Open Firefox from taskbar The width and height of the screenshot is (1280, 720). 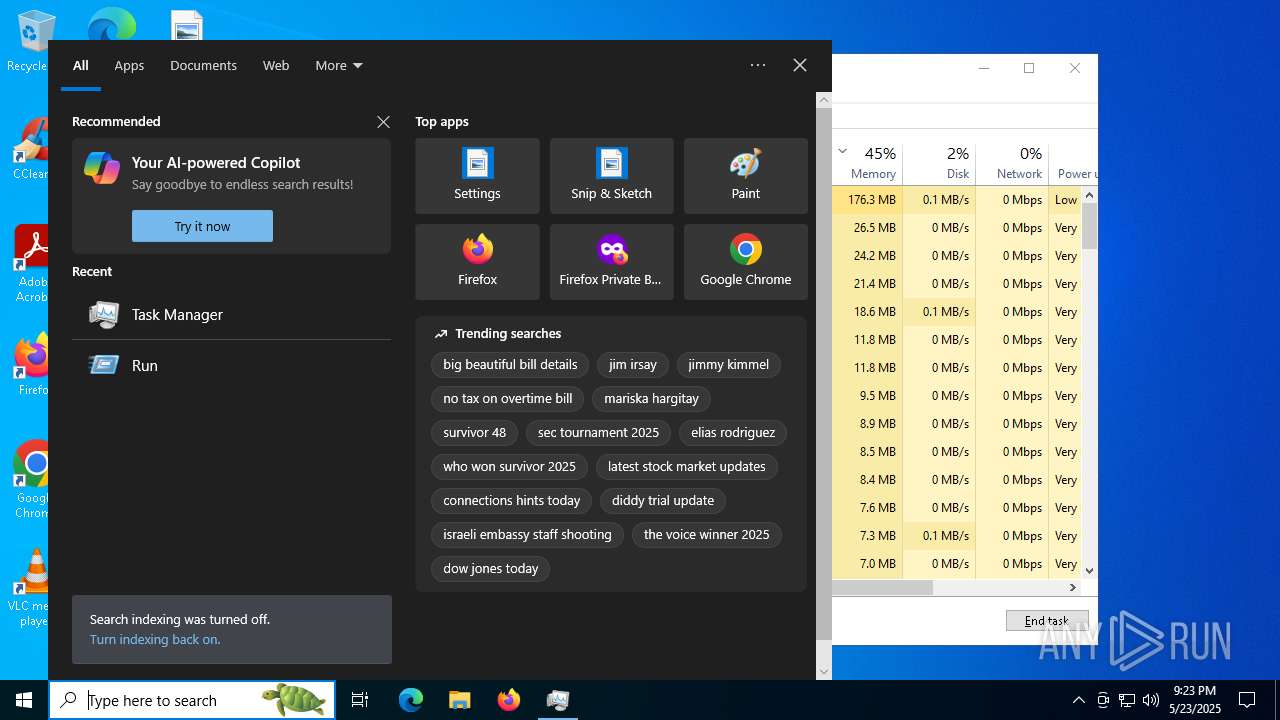508,700
